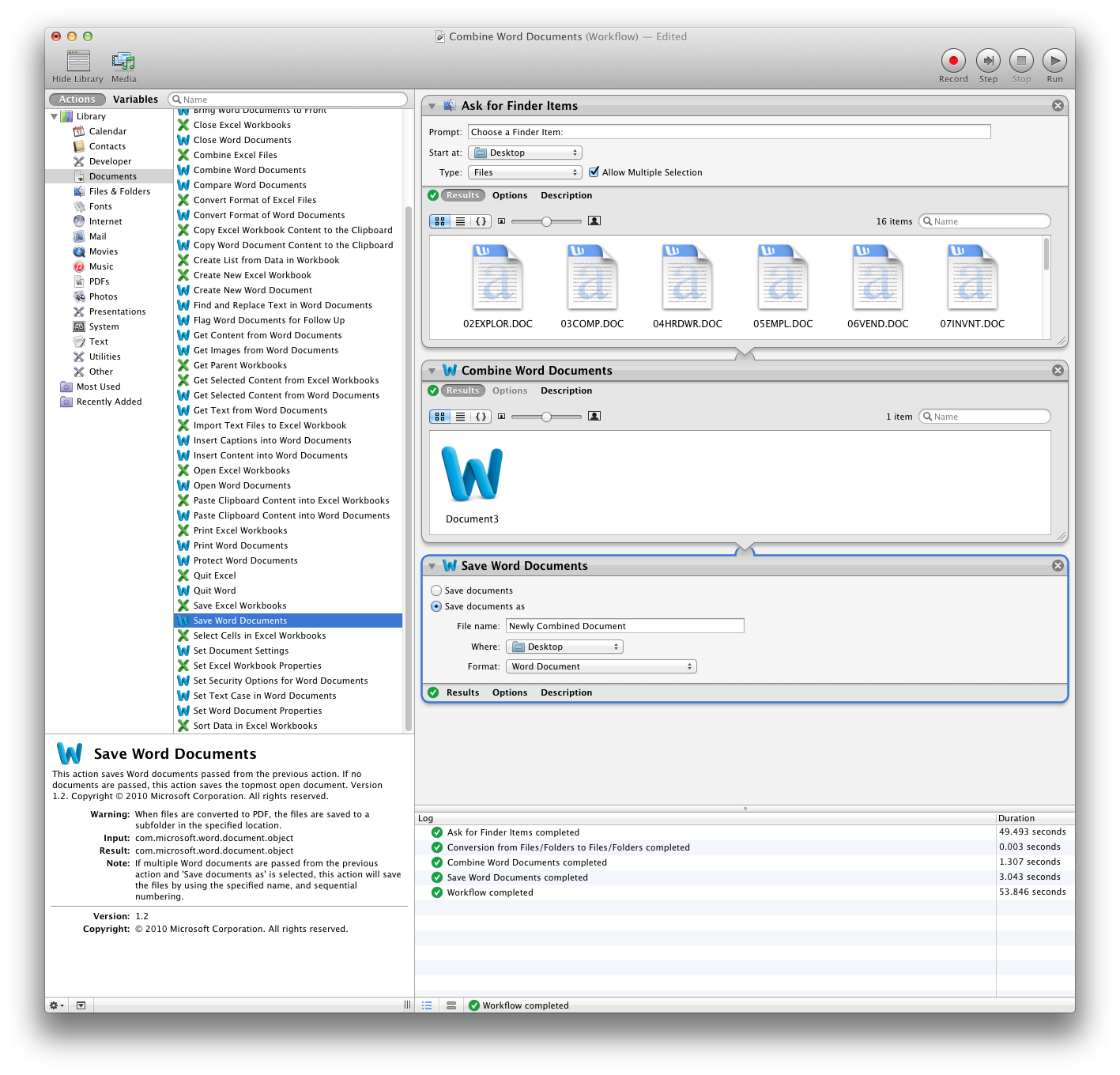The width and height of the screenshot is (1120, 1075).
Task: Open the "Start at" Desktop dropdown
Action: point(526,153)
